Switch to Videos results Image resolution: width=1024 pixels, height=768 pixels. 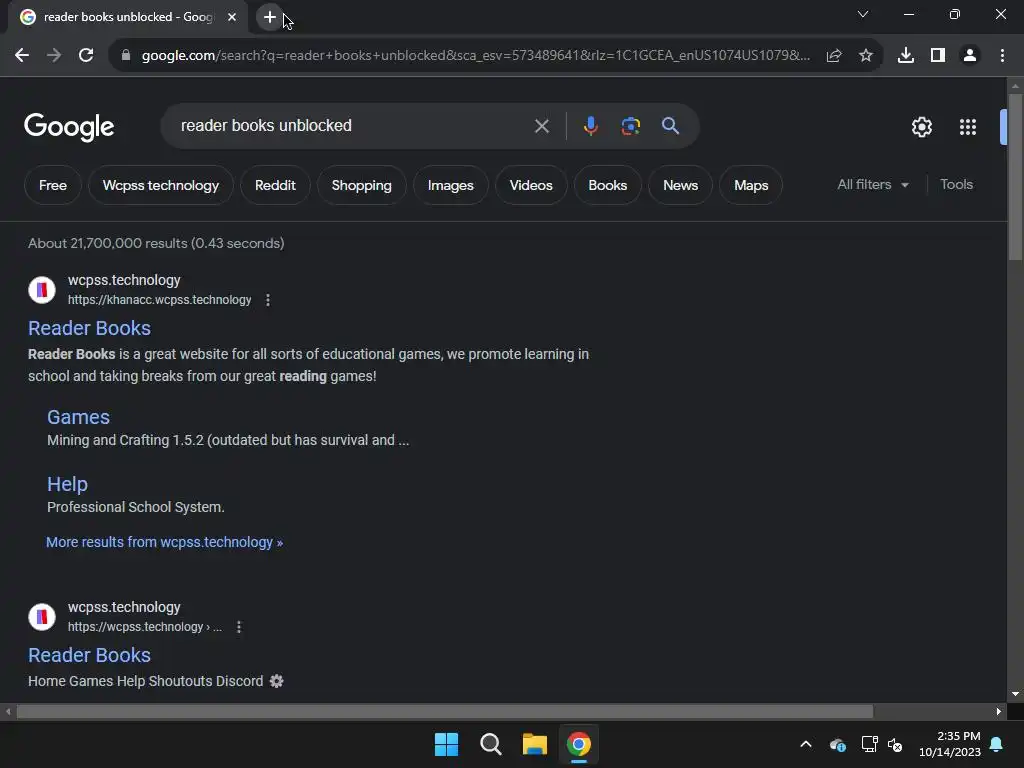pos(531,185)
